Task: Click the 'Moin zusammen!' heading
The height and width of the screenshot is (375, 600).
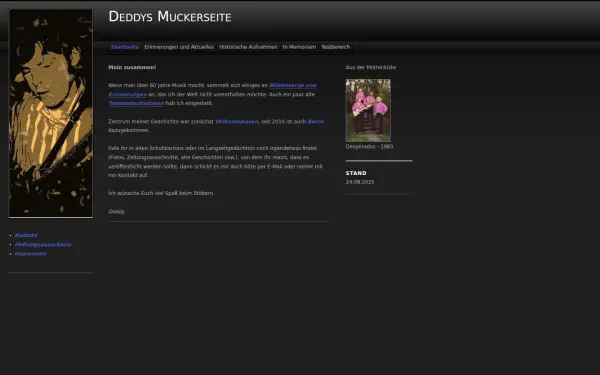Action: (132, 67)
